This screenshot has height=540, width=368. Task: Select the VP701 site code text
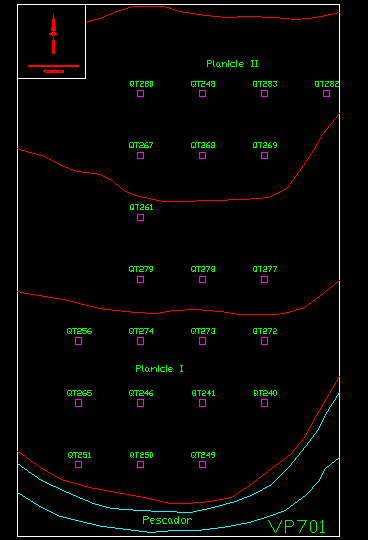click(x=296, y=527)
